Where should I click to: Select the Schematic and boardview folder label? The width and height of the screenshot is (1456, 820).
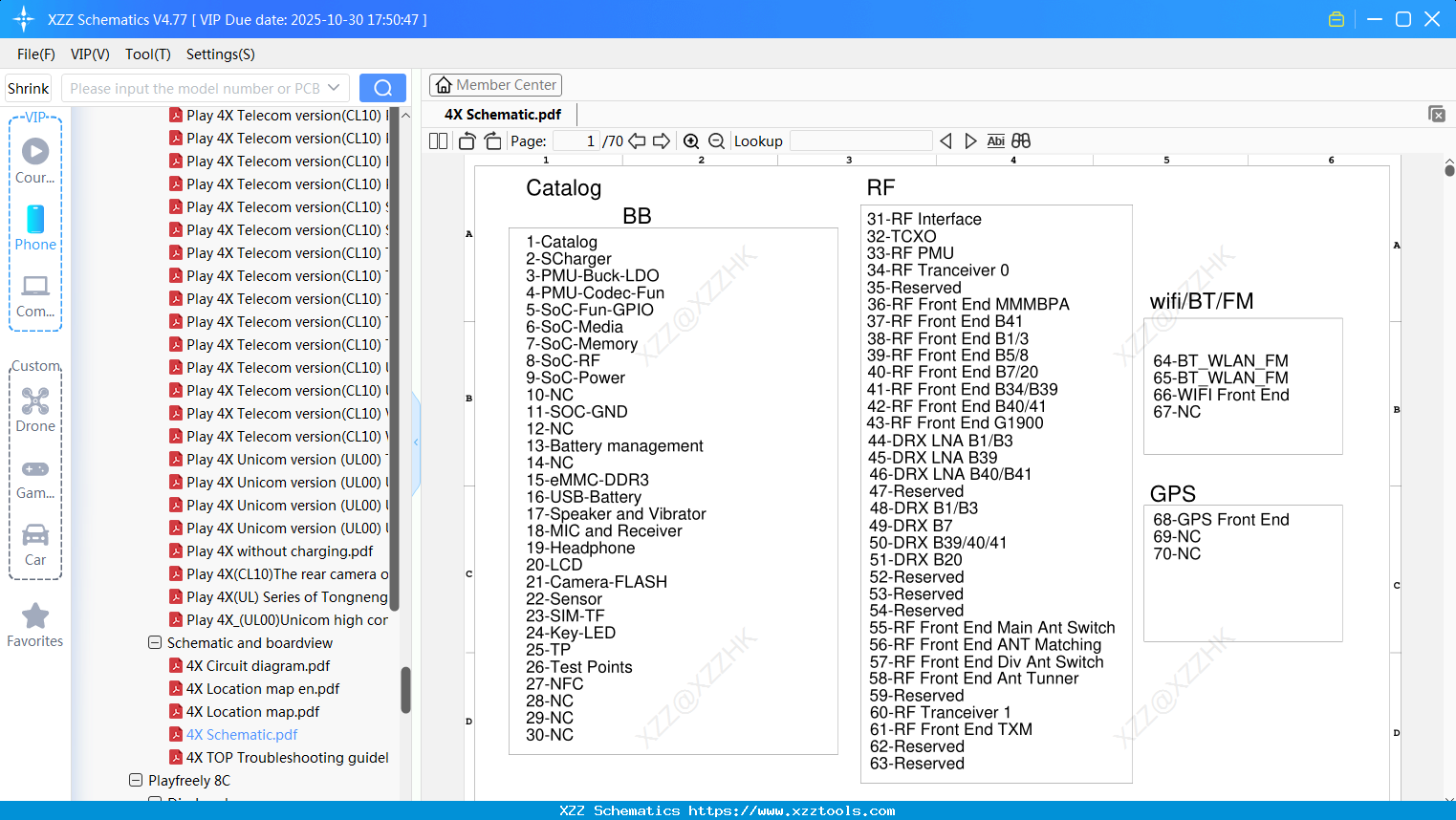[250, 643]
